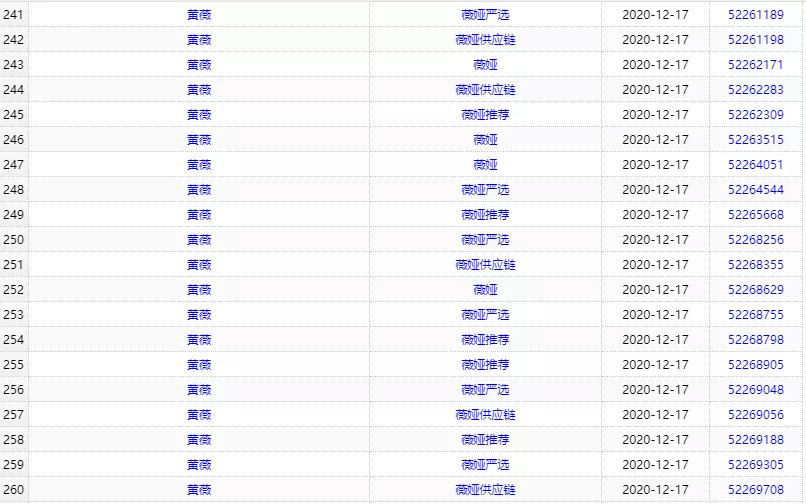The width and height of the screenshot is (806, 504).
Task: Open applicant 黄薇 link in row 260
Action: click(199, 490)
